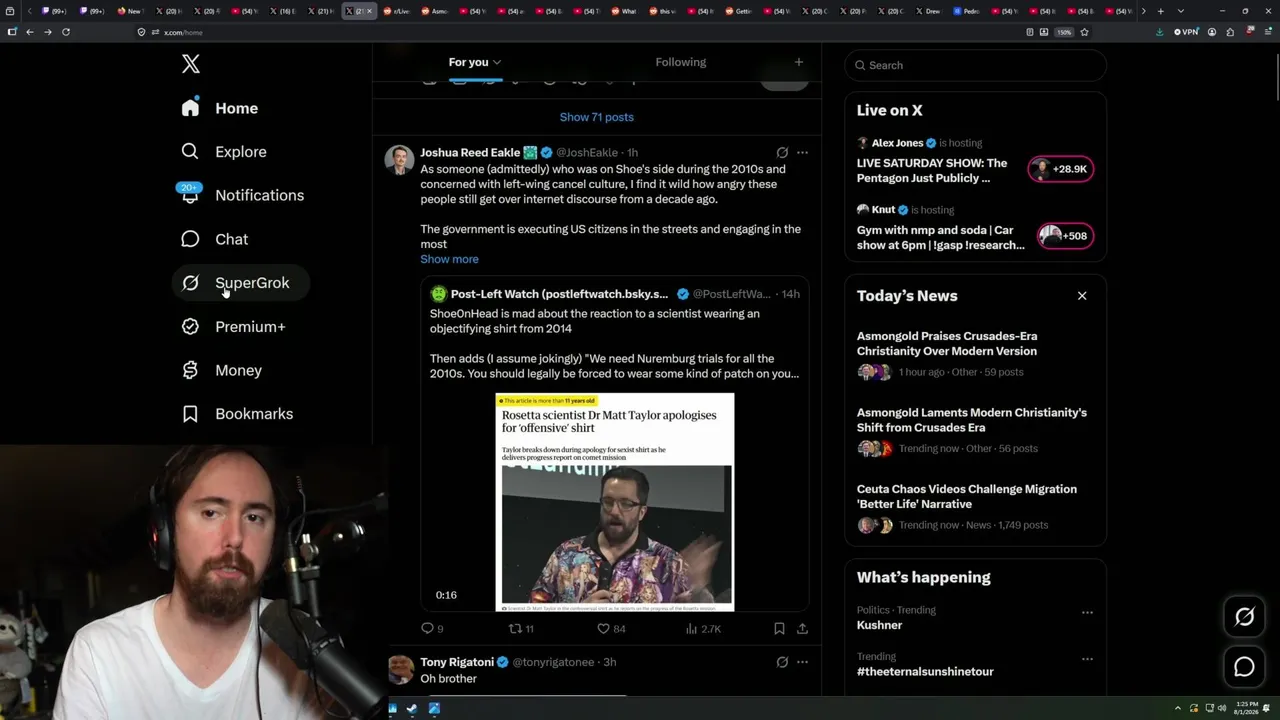Open Tony Rigatoni's profile picture
The width and height of the screenshot is (1280, 720).
(400, 669)
